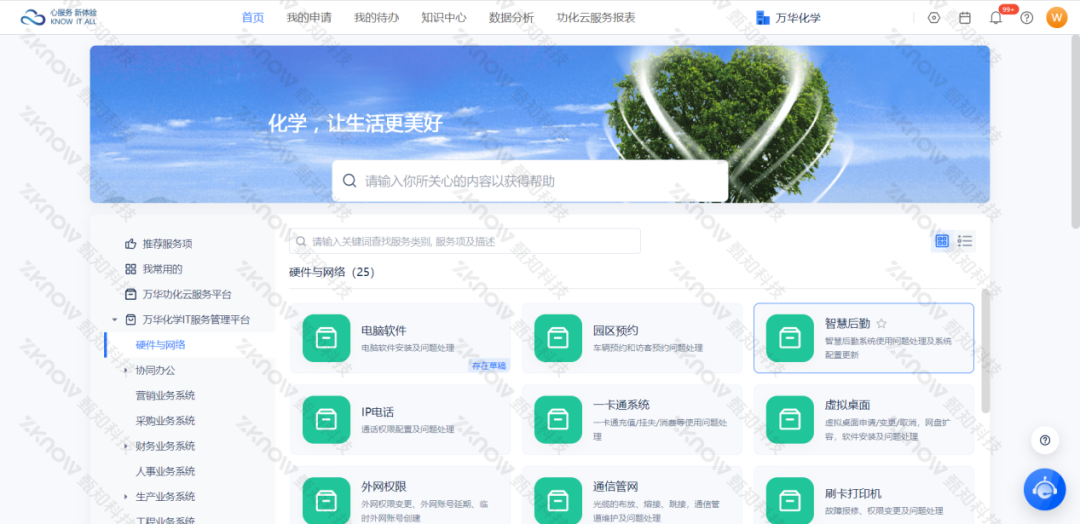Open the 刷卡打印机 service card title

[853, 494]
